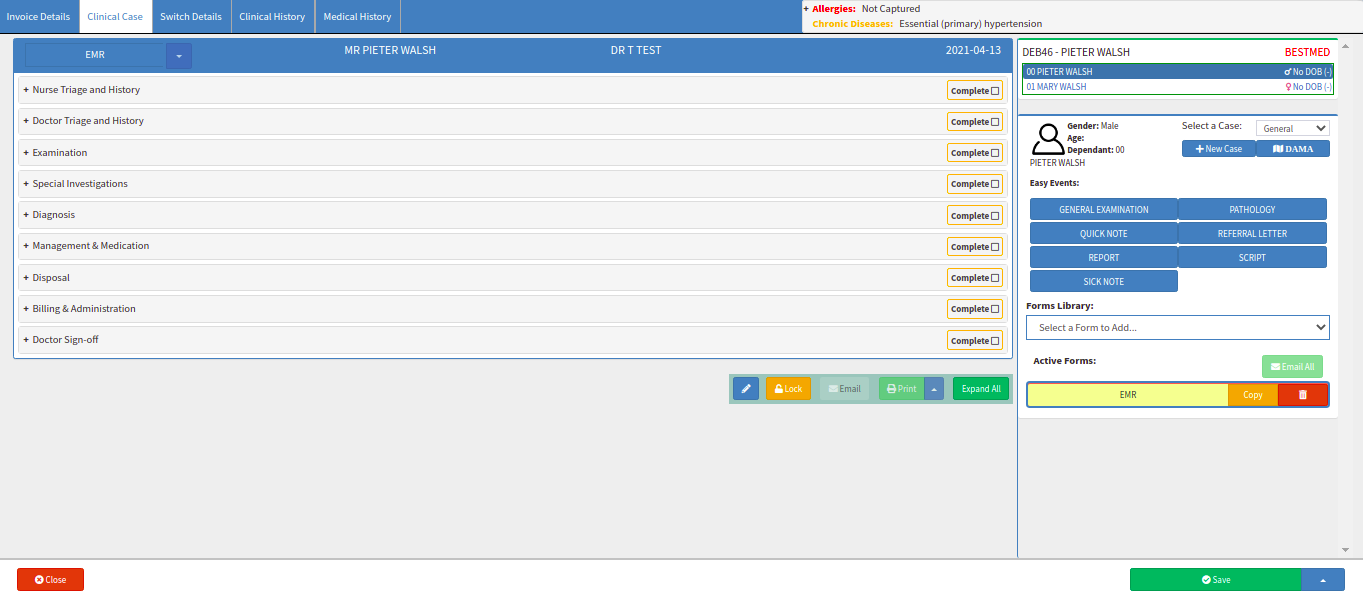Switch to the Switch Details tab
This screenshot has width=1363, height=595.
(x=191, y=17)
